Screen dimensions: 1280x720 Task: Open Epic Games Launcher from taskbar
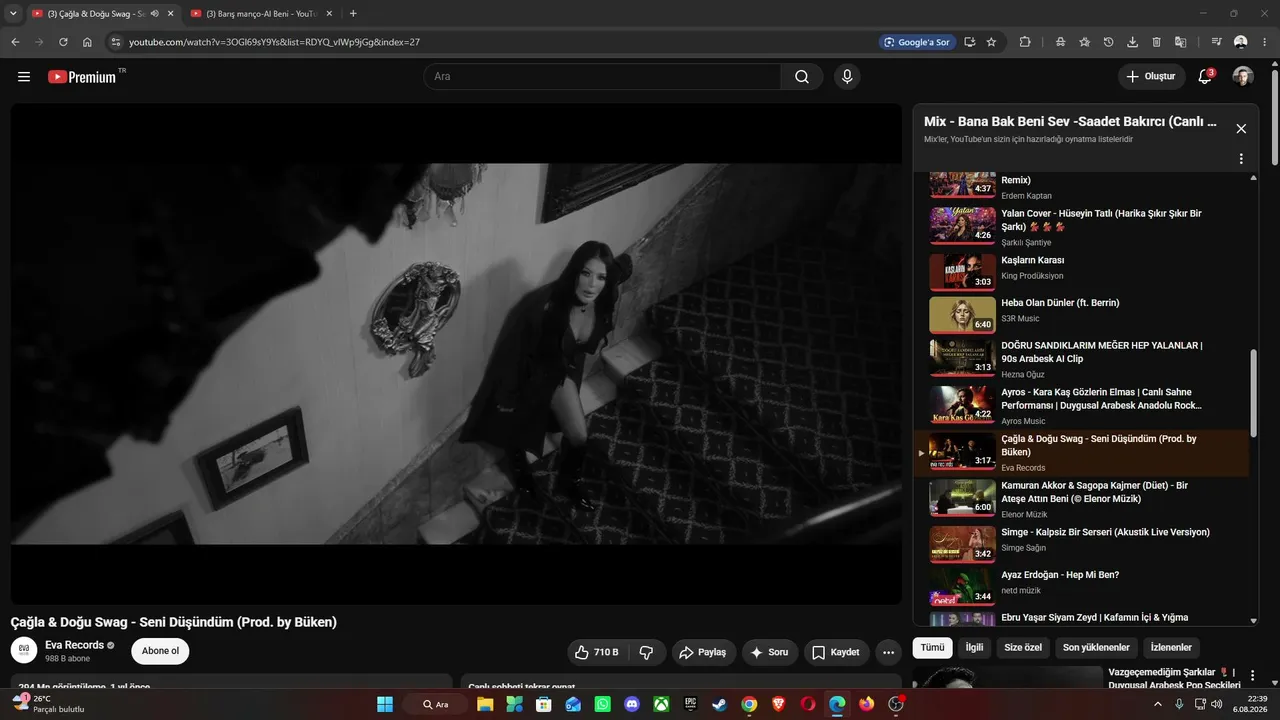(x=690, y=704)
